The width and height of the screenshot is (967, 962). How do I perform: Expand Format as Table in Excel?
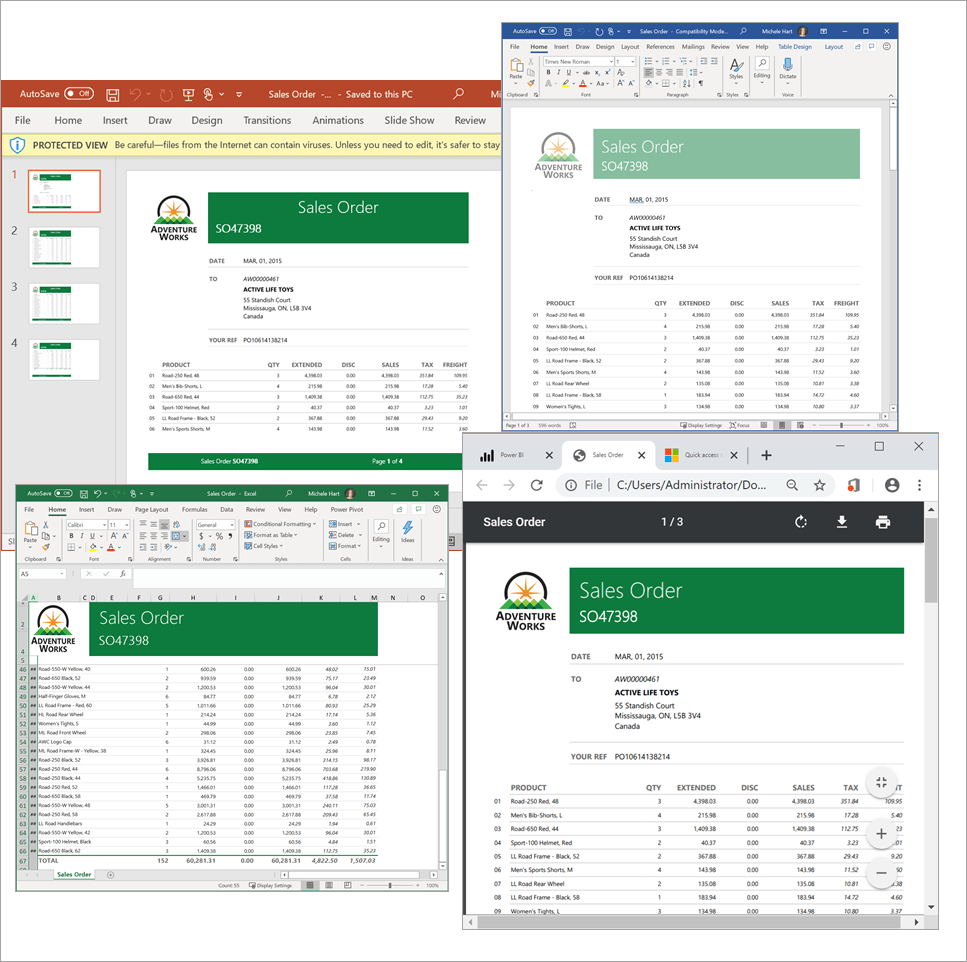[x=271, y=535]
